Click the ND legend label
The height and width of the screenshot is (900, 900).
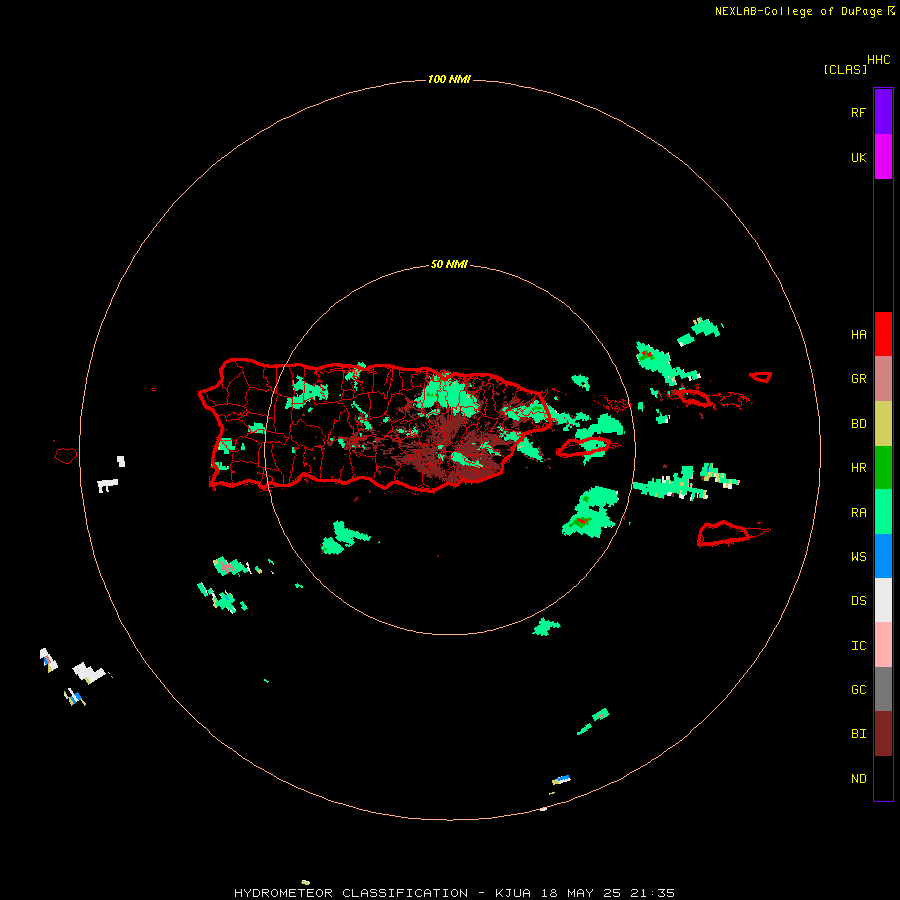[858, 779]
